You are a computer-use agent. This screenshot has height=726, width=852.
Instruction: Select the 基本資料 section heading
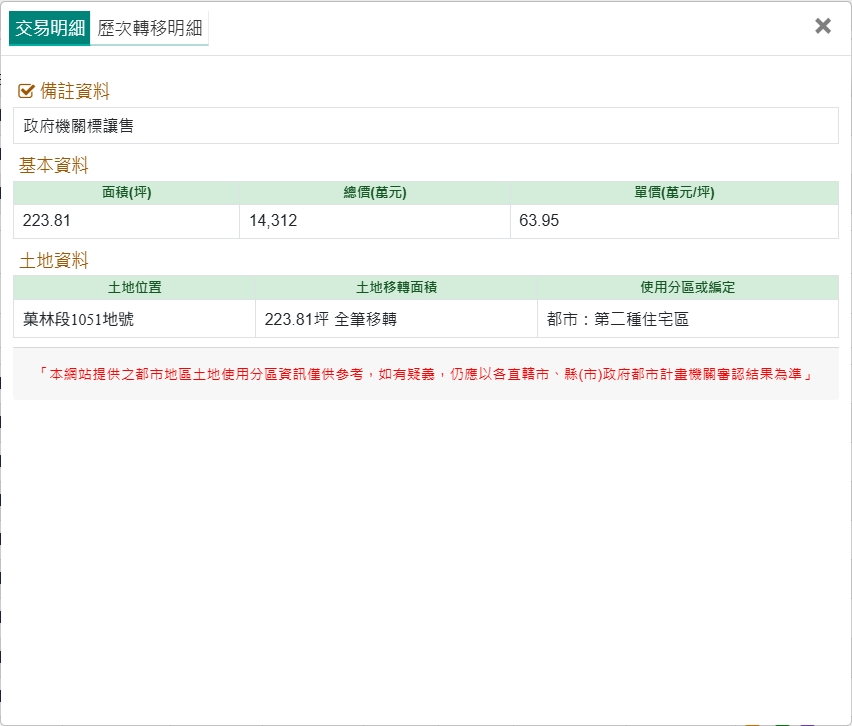coord(54,166)
